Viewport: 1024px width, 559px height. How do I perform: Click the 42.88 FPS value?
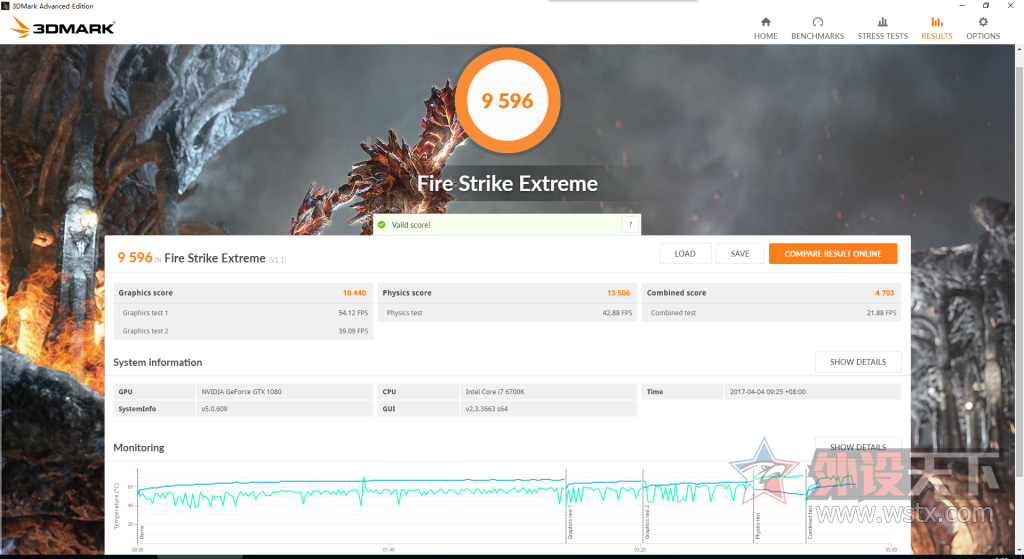pyautogui.click(x=617, y=313)
